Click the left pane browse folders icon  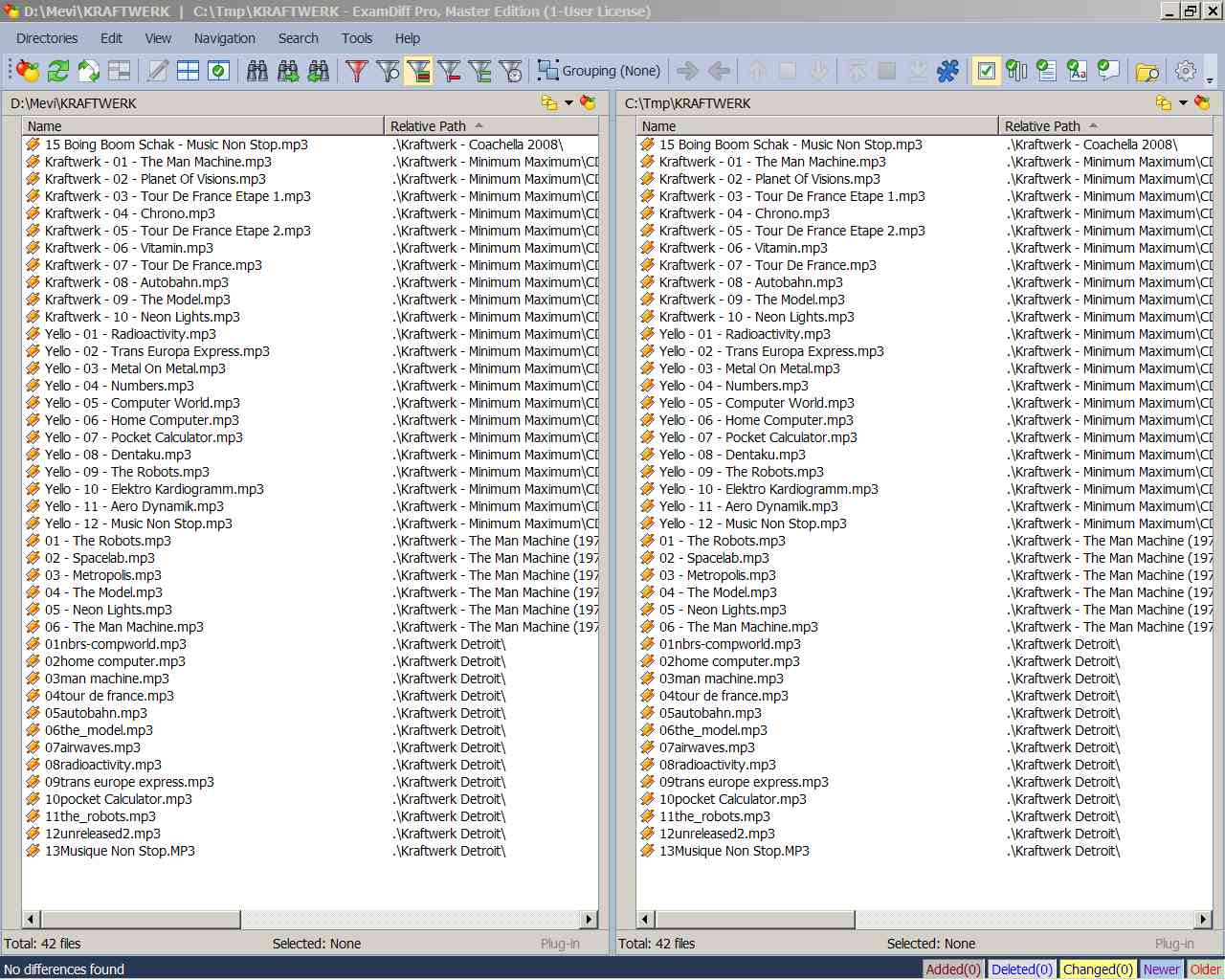(549, 102)
